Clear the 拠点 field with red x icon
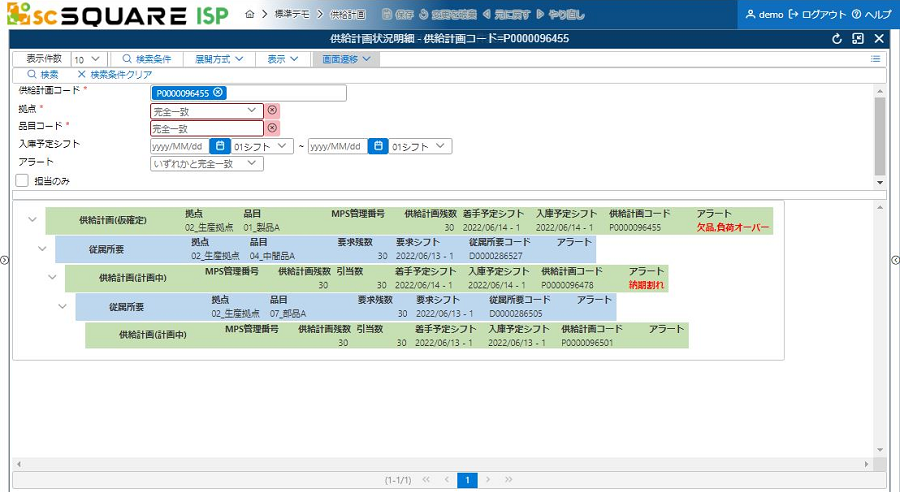 tap(272, 110)
